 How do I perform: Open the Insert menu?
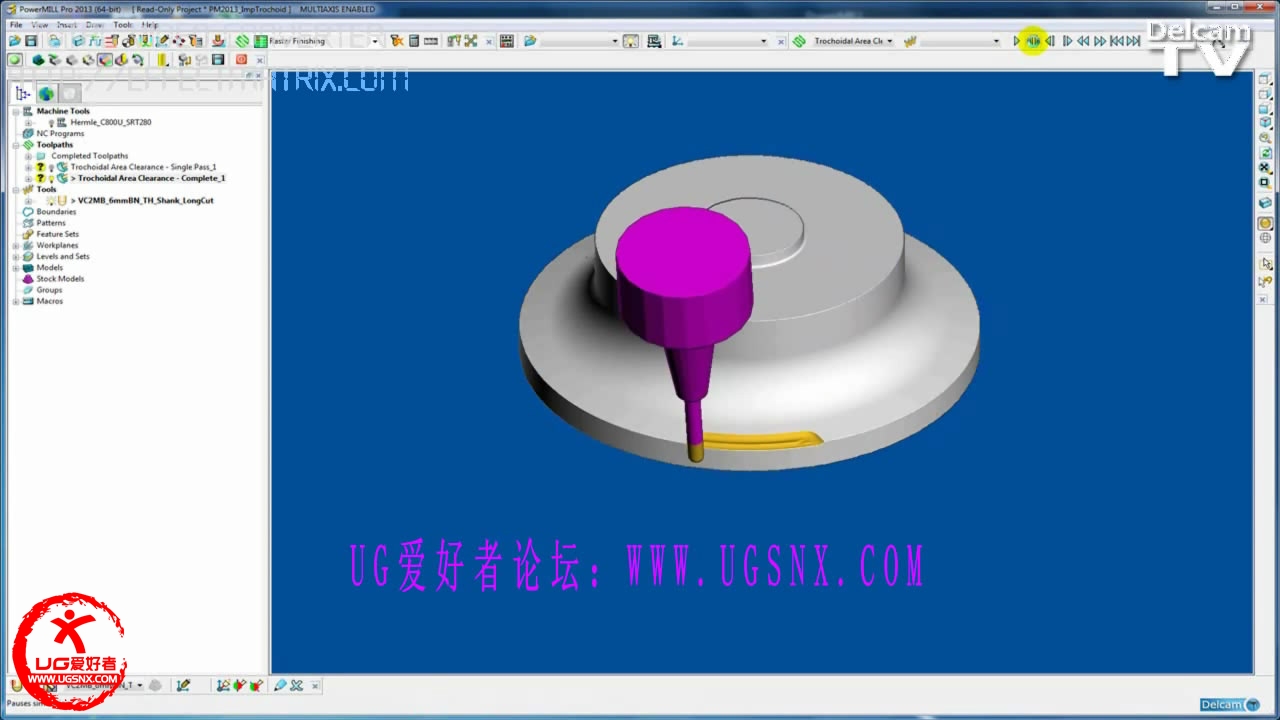pos(67,24)
